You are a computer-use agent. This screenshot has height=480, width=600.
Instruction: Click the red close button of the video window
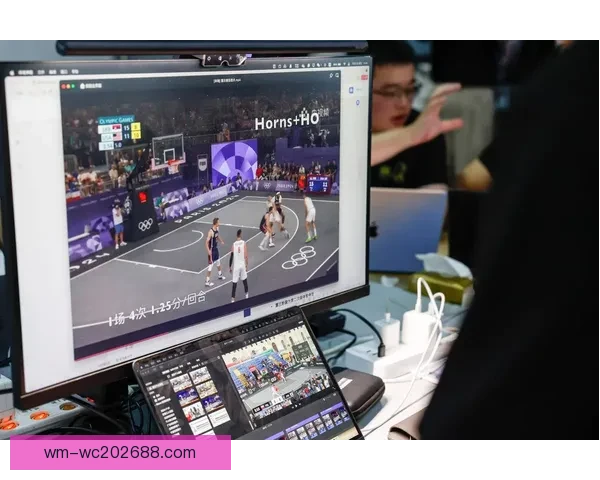tap(65, 87)
